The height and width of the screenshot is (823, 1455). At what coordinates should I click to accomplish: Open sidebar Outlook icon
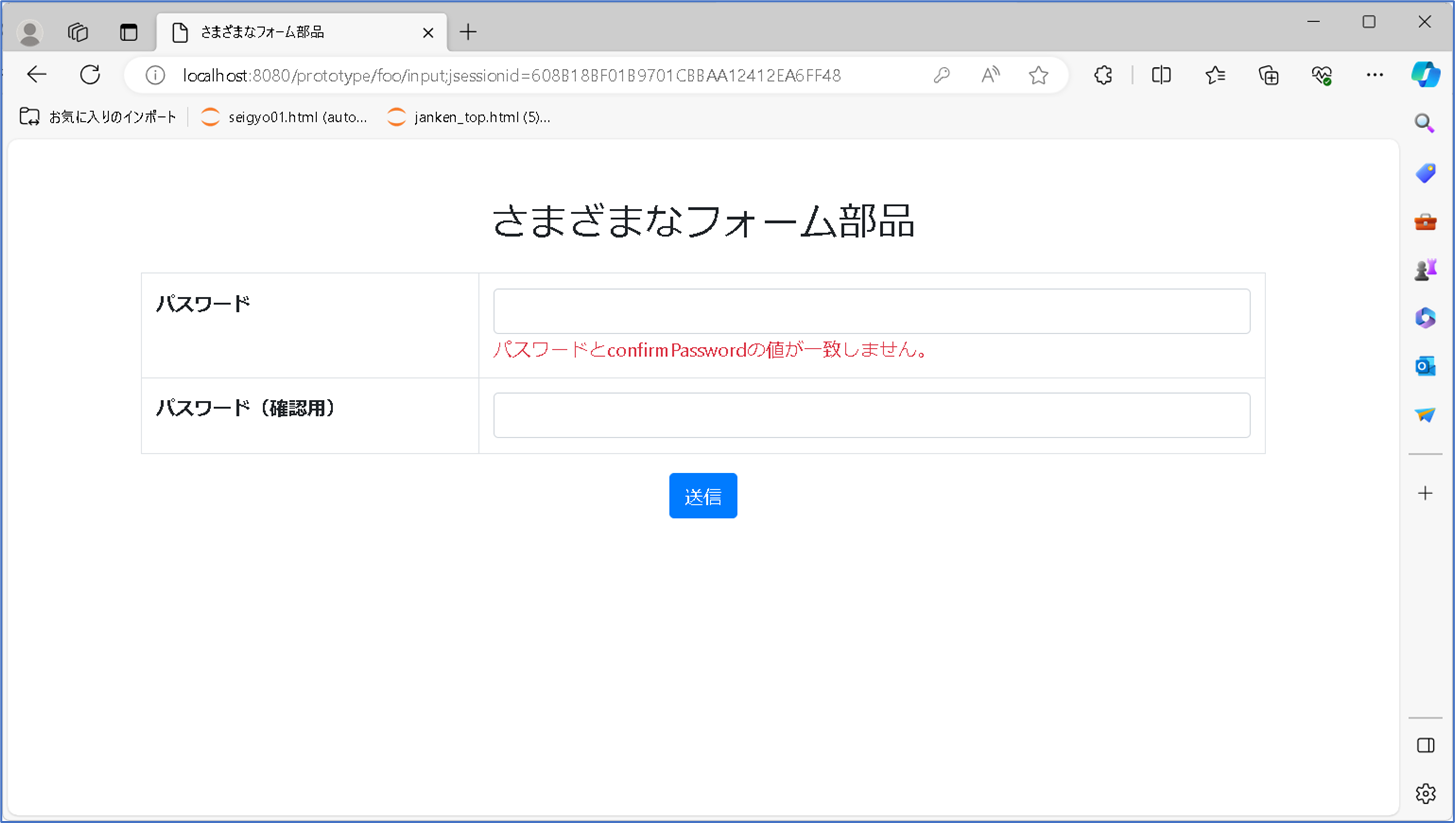coord(1425,365)
